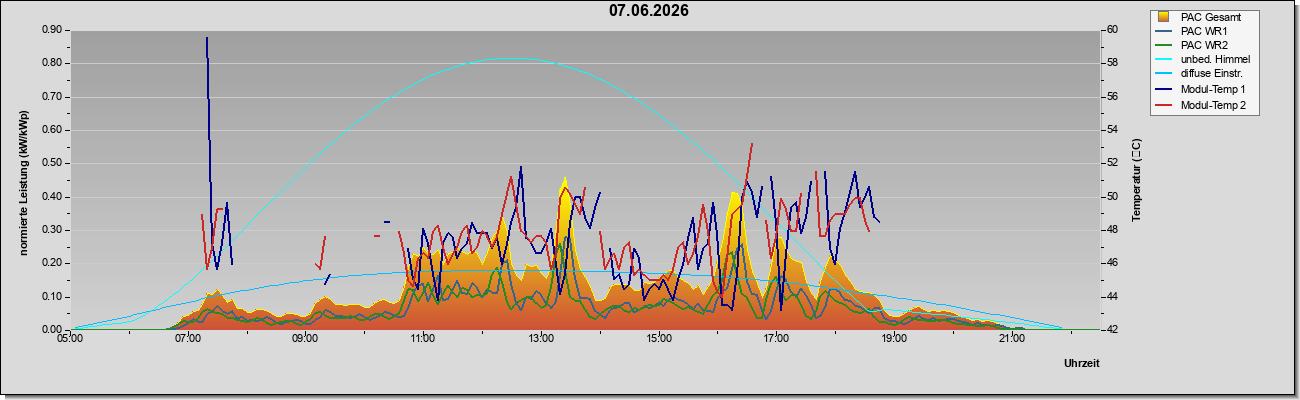Click the normierte Leistung (kW/kWp) axis title
The height and width of the screenshot is (400, 1300).
tap(23, 185)
